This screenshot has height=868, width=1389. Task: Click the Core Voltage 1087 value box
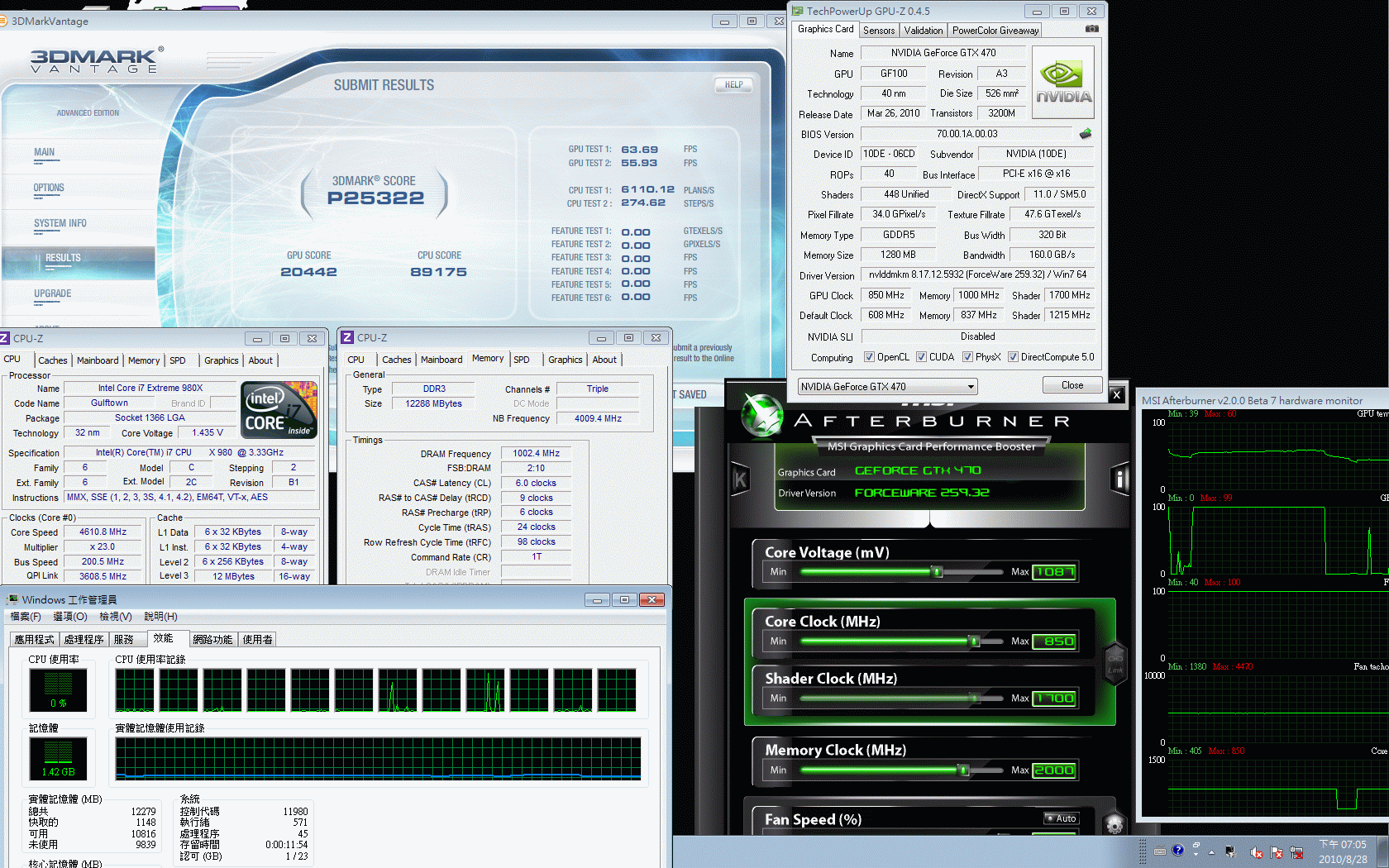1054,572
